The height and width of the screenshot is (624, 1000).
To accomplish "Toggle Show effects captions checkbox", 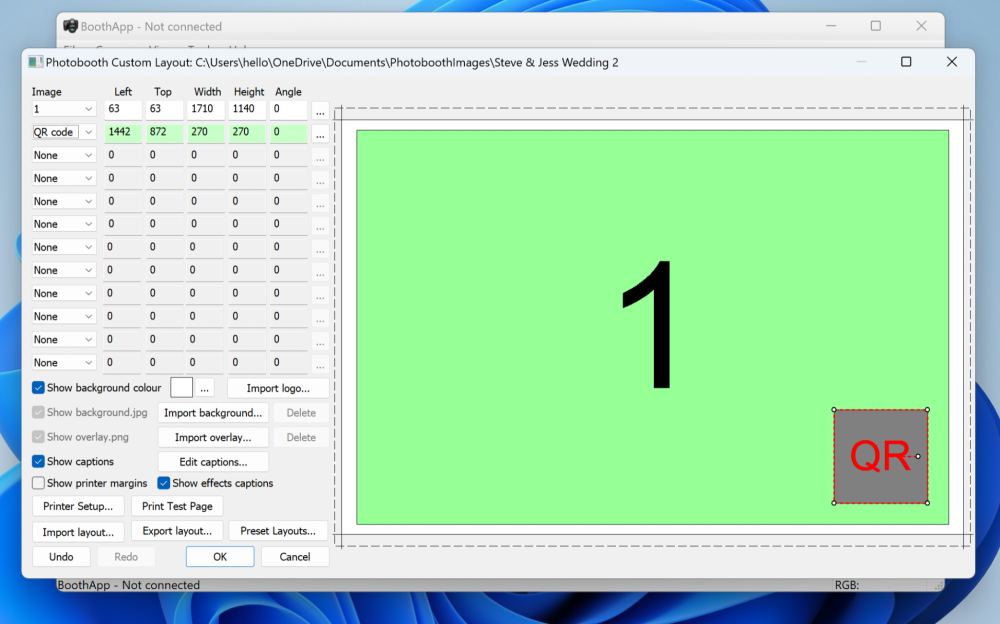I will click(164, 483).
